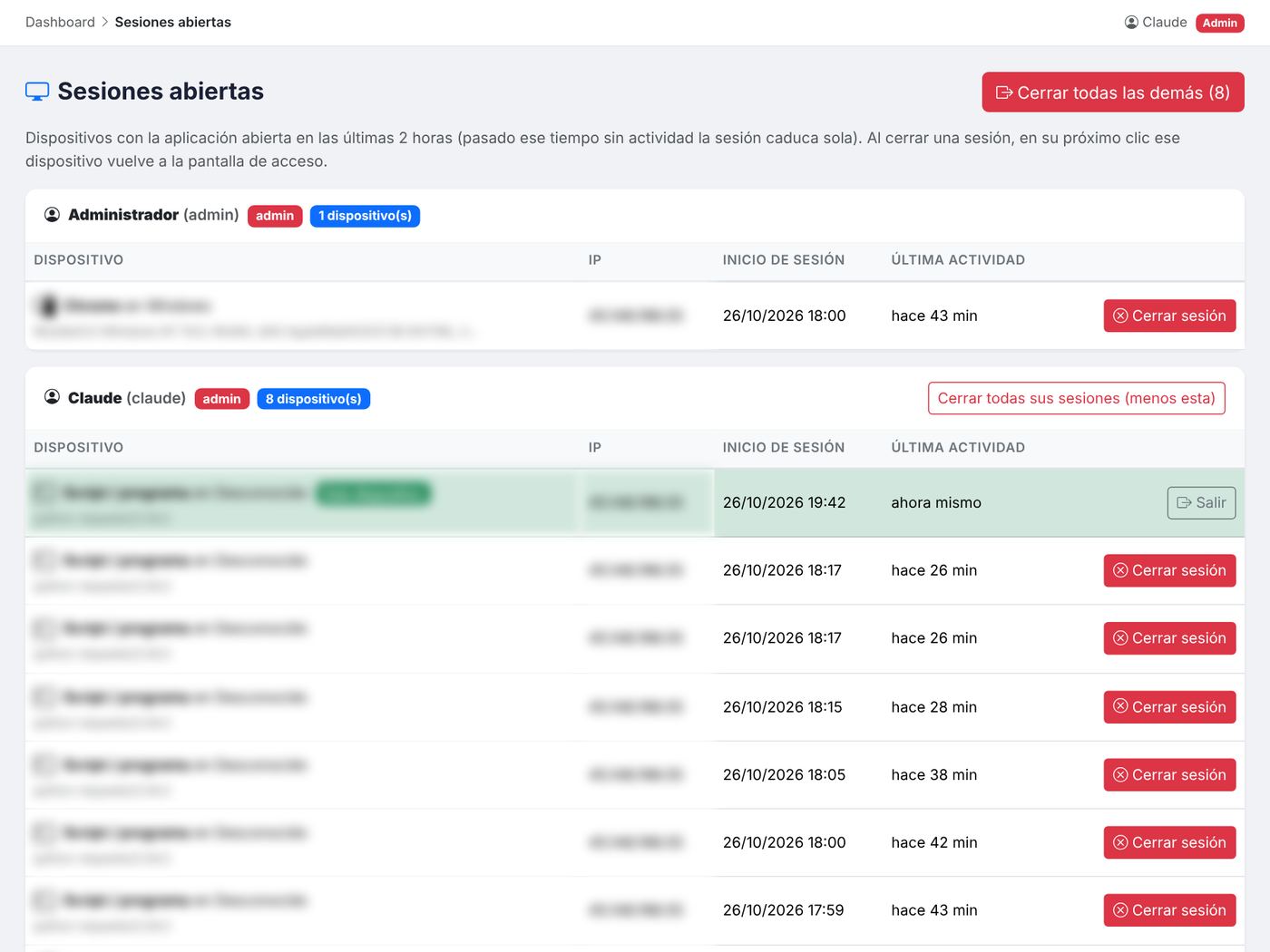1270x952 pixels.
Task: Close the session started at 17:59
Action: [1169, 910]
